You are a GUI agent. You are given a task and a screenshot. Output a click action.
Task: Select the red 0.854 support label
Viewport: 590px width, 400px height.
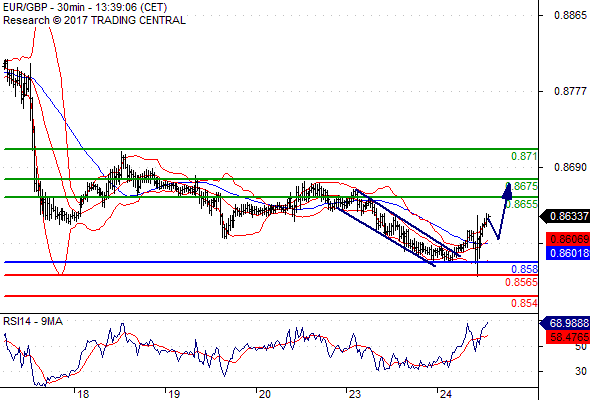tap(524, 303)
